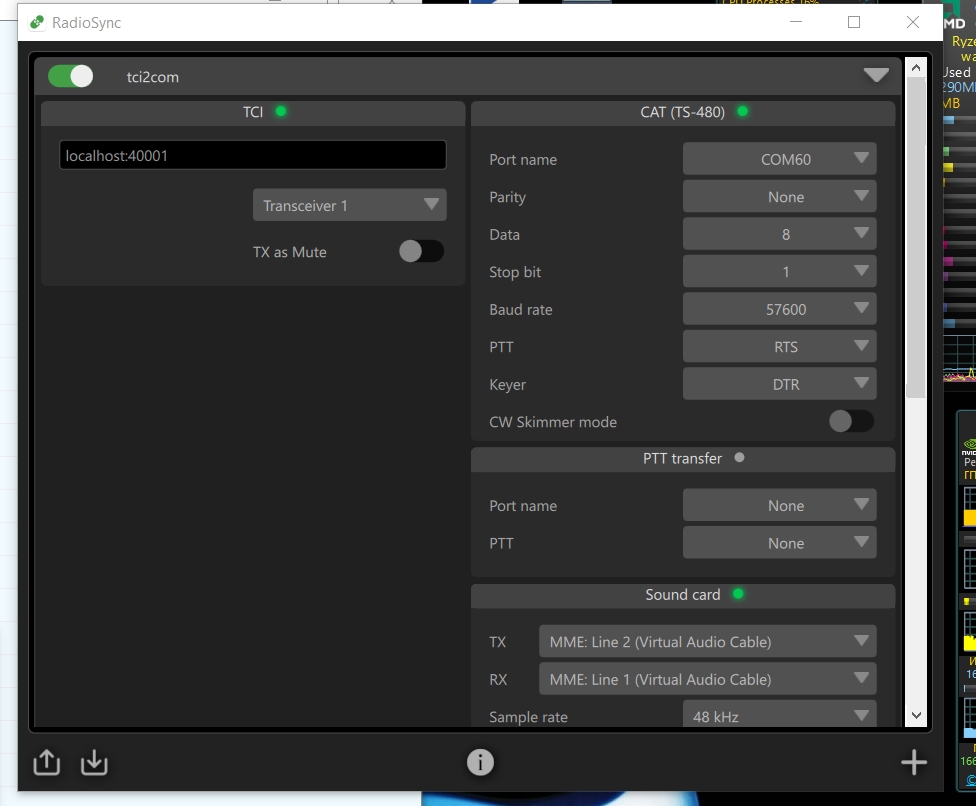The height and width of the screenshot is (806, 976).
Task: Click the CAT (TS-480) section header
Action: click(x=682, y=112)
